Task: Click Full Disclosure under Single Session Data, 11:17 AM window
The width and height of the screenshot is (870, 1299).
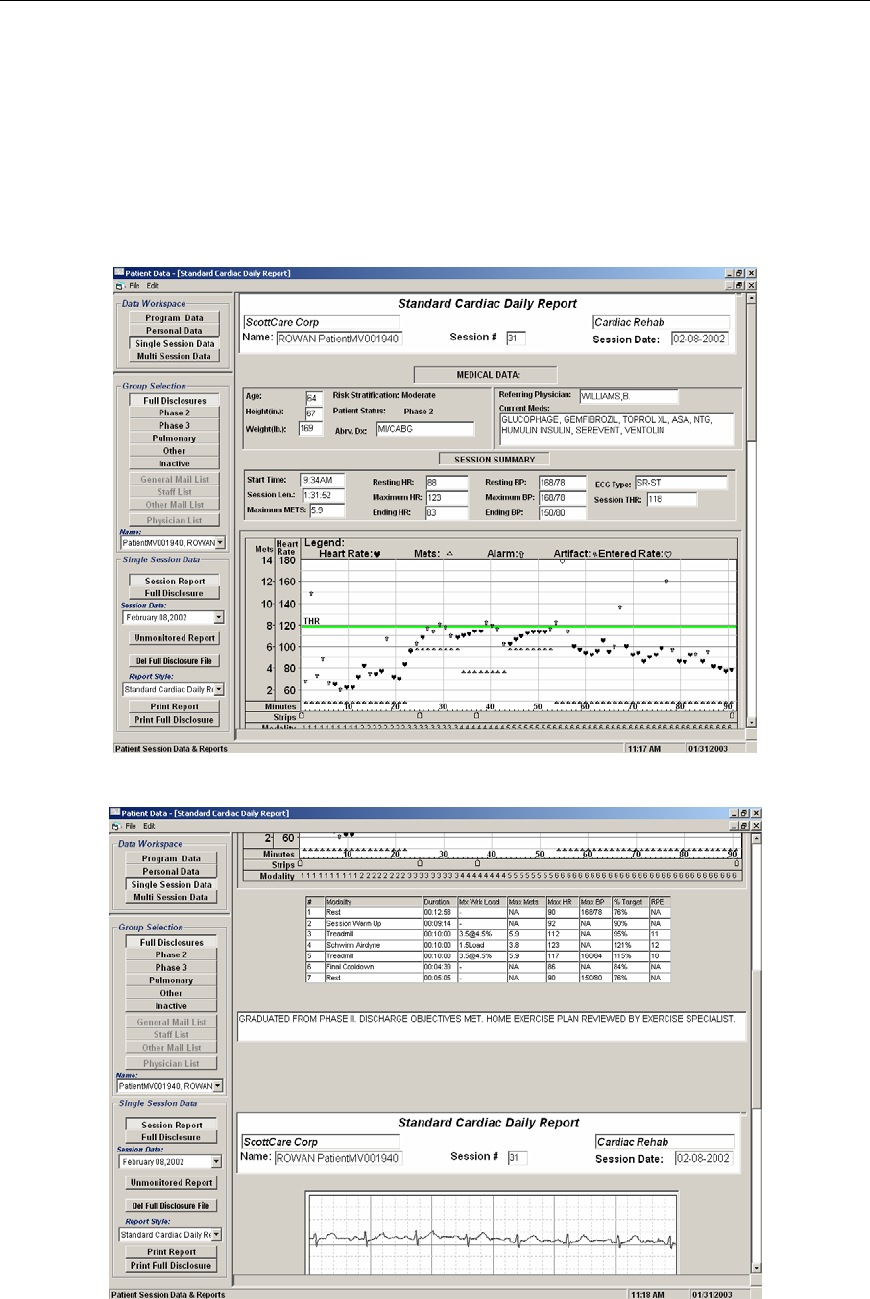Action: tap(175, 593)
